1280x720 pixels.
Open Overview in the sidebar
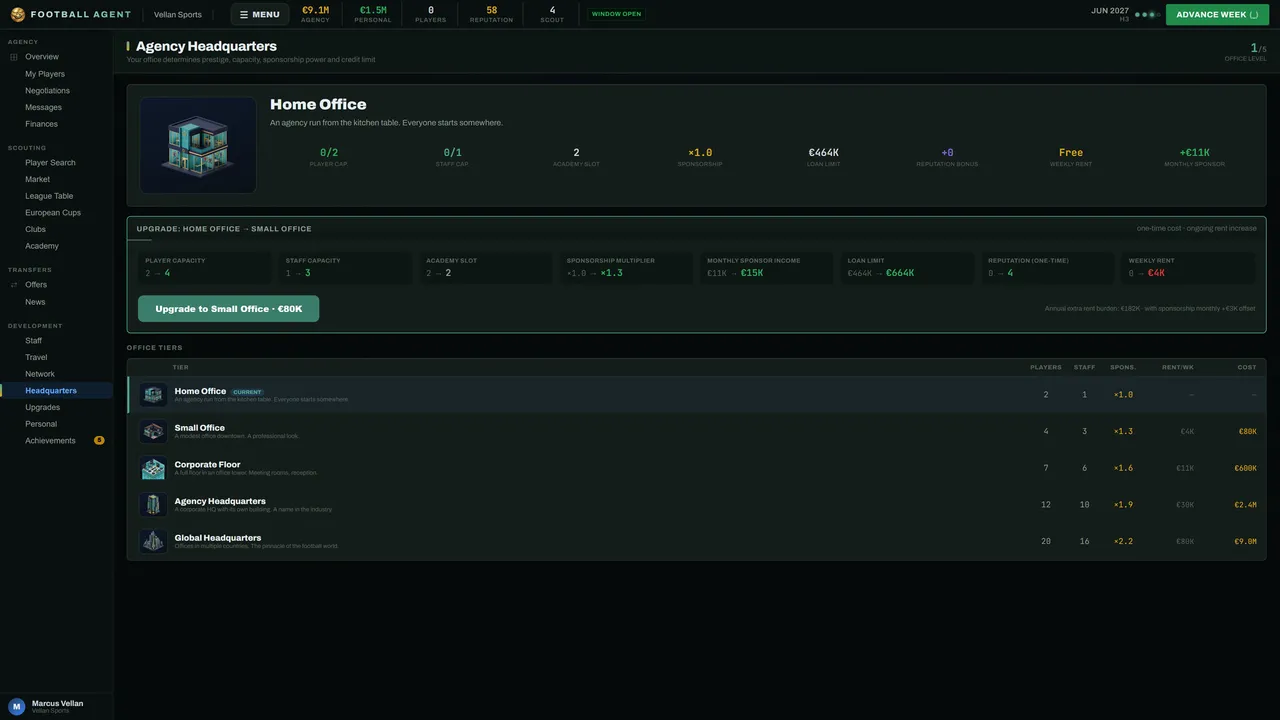[42, 57]
